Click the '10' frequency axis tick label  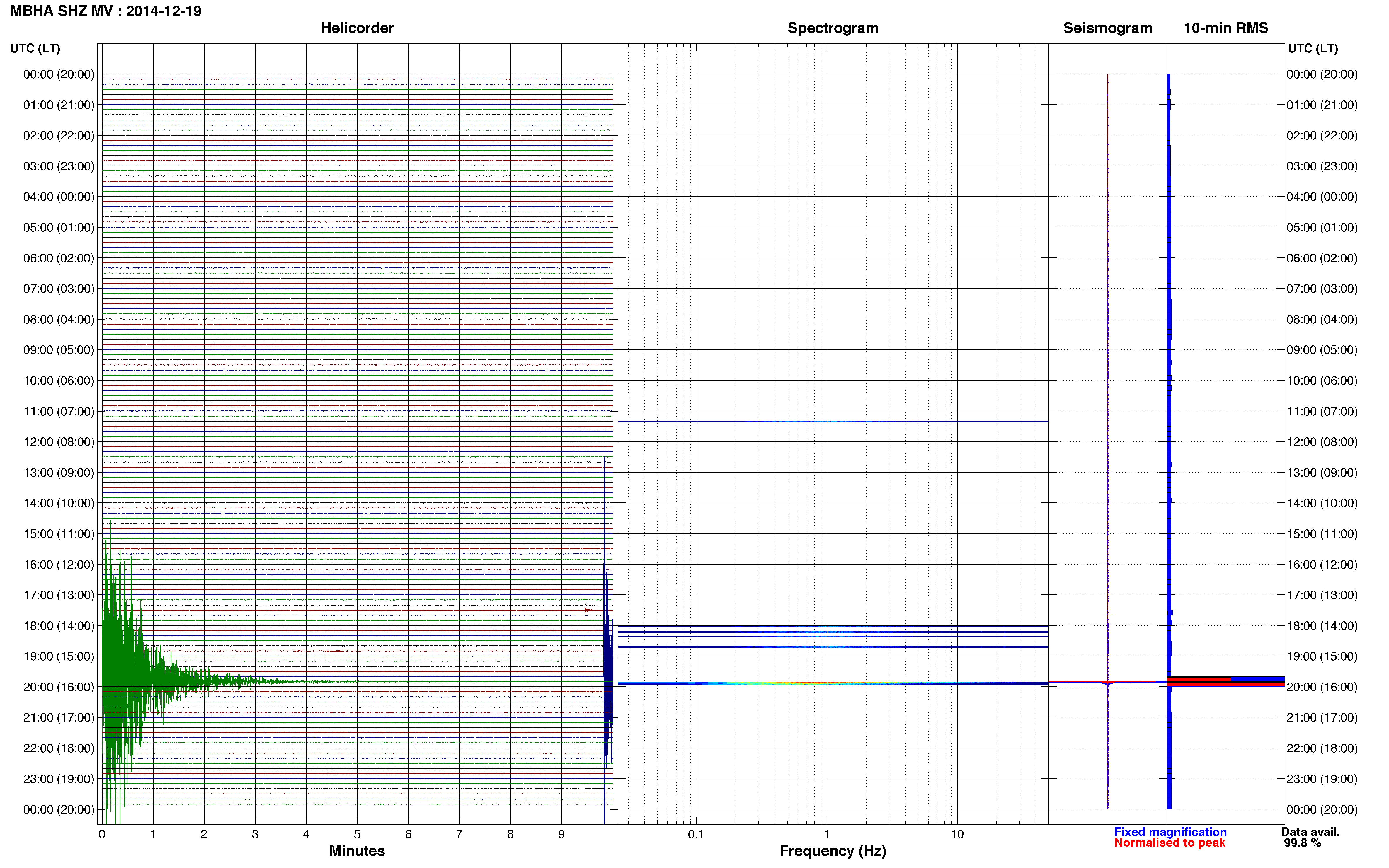point(957,834)
